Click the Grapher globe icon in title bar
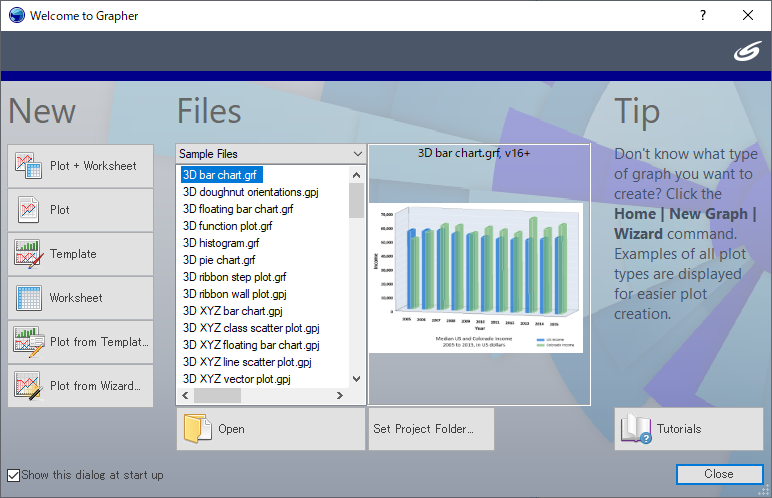The image size is (772, 498). click(x=16, y=15)
